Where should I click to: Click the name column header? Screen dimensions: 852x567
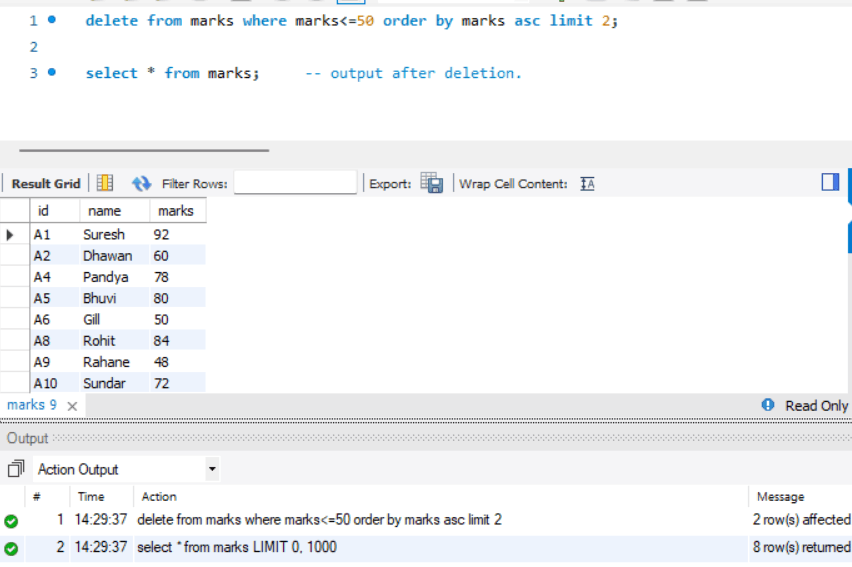[x=115, y=211]
